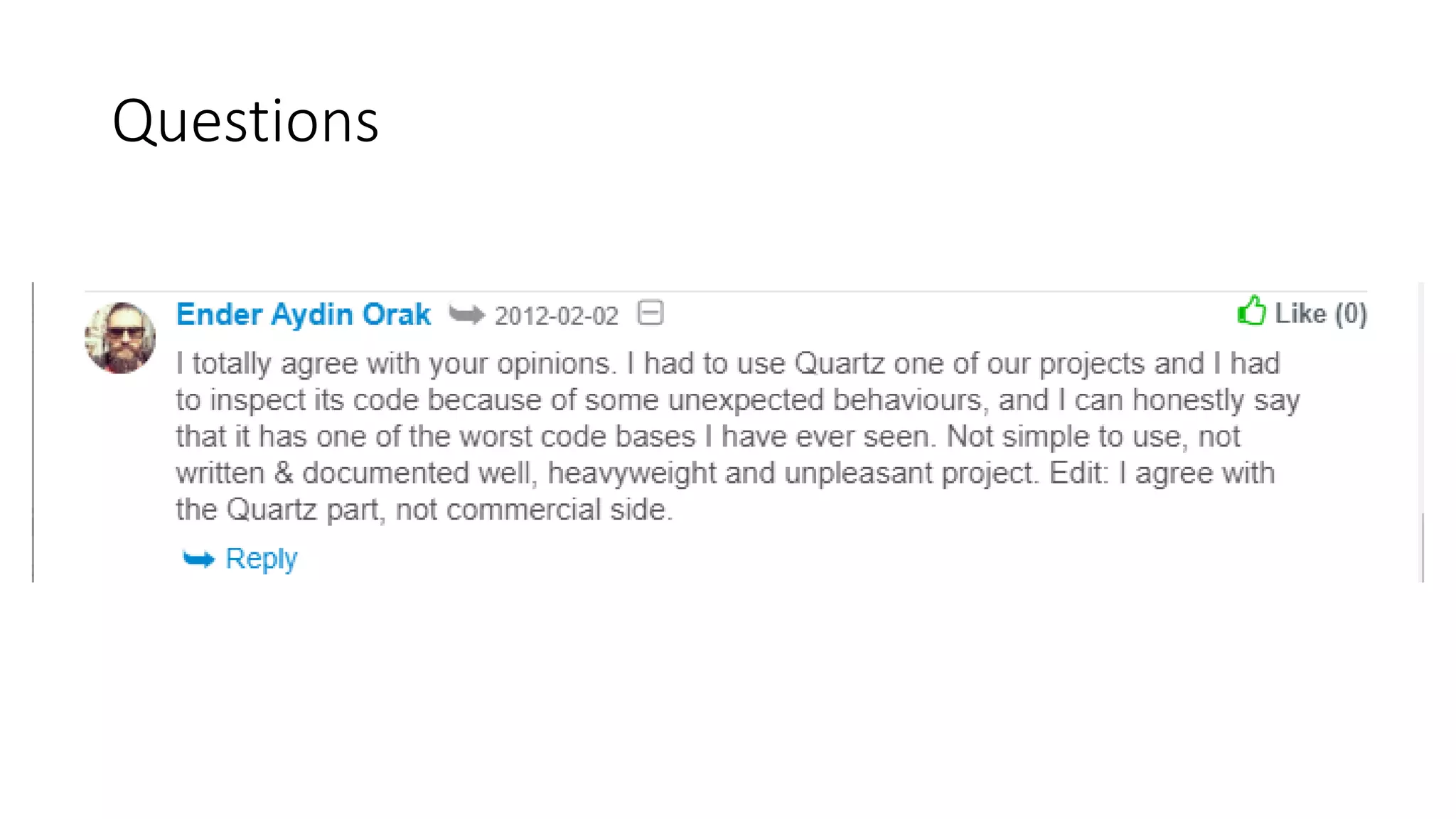
Task: Click the green thumbs-up Like icon
Action: [1251, 311]
